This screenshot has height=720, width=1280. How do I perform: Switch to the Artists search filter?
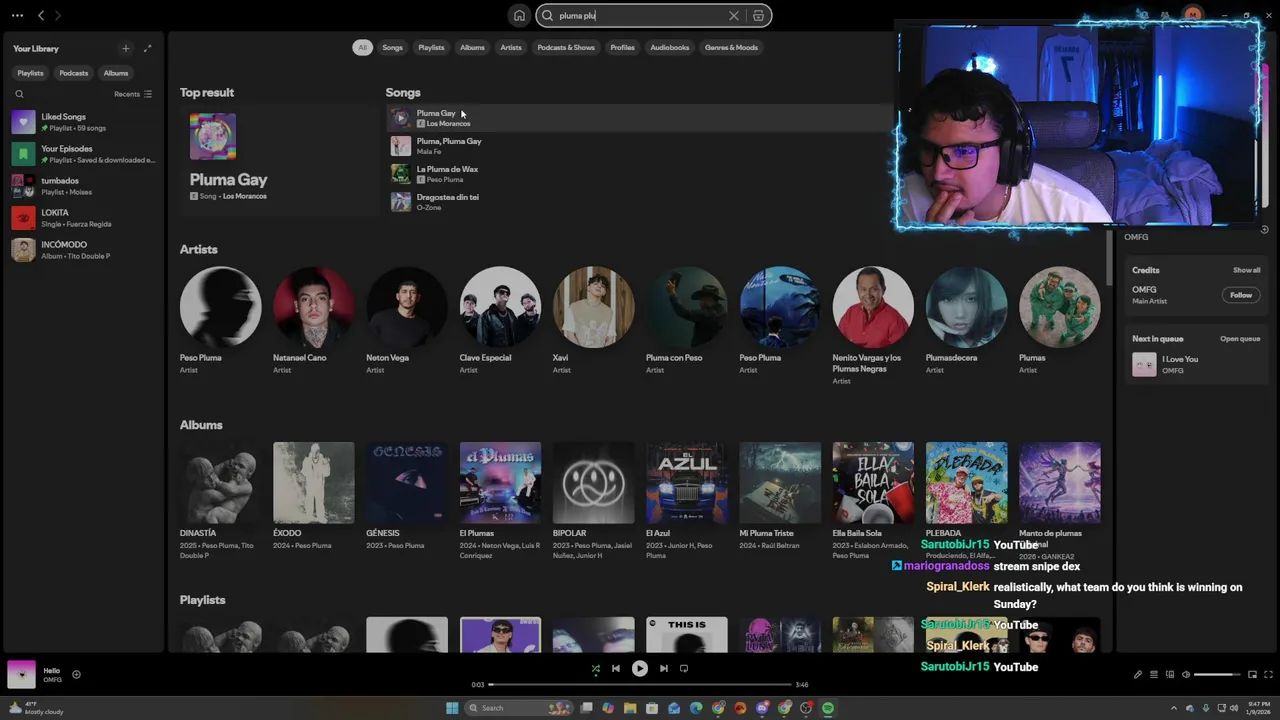[x=511, y=47]
